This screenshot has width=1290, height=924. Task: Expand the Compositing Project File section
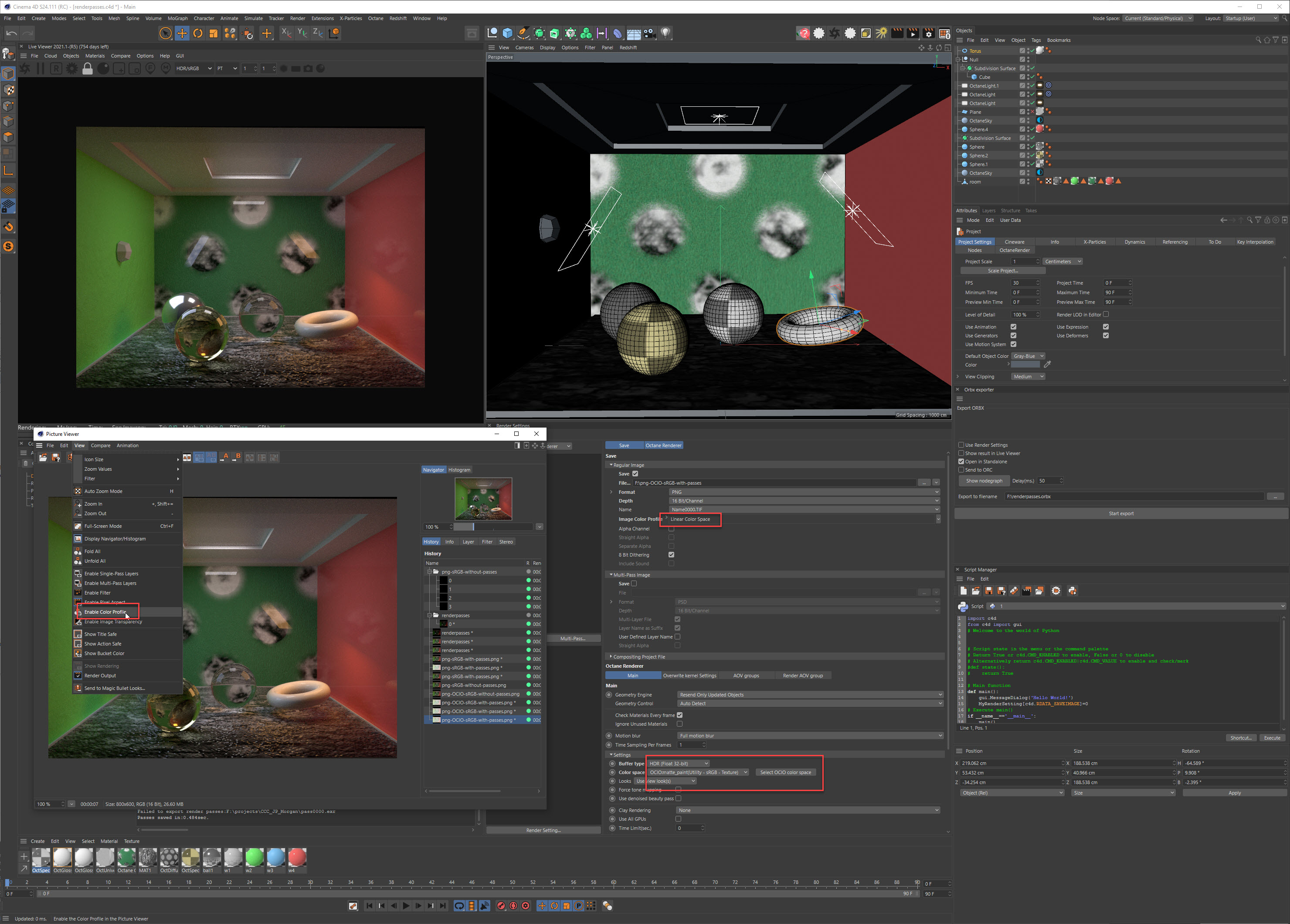(x=639, y=656)
